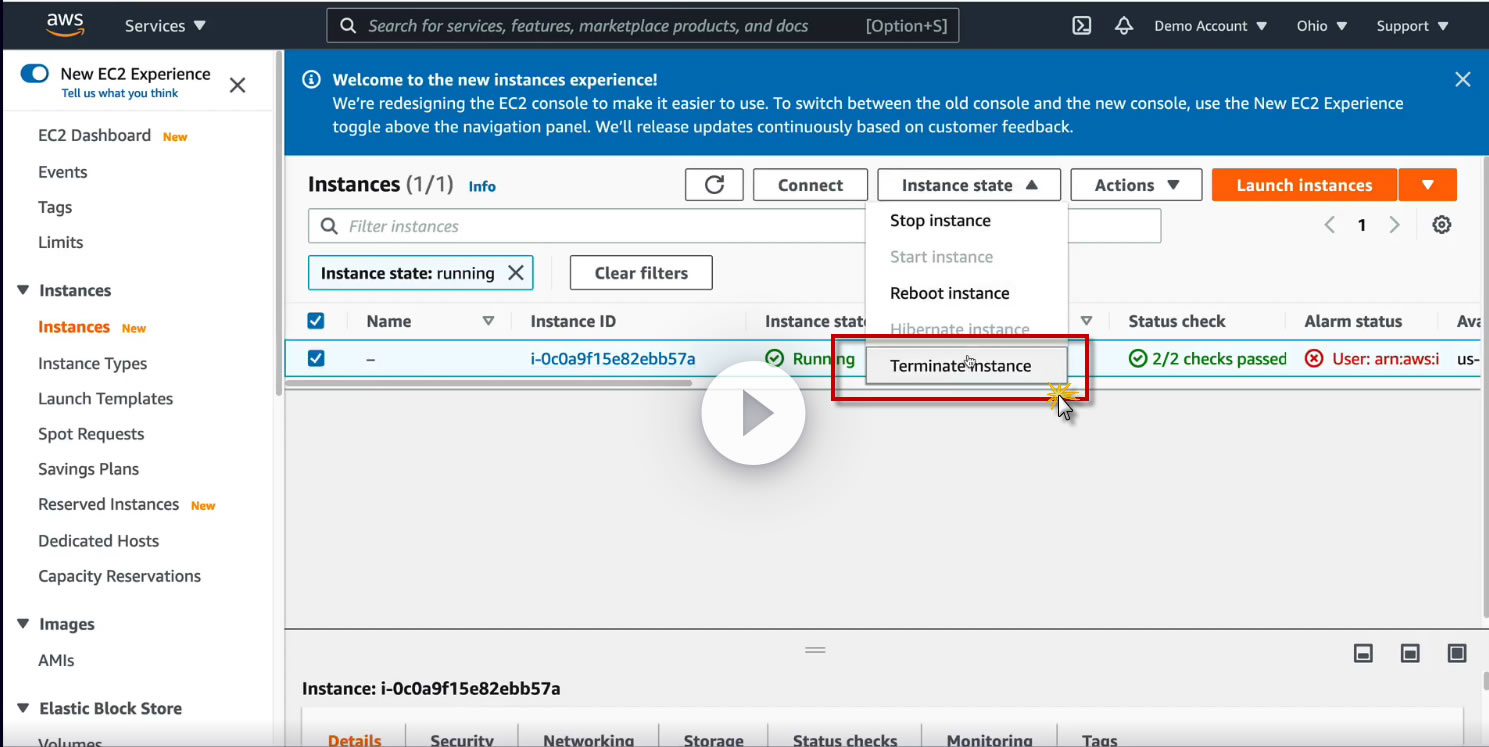Switch to the Security tab
Viewport: 1489px width, 747px height.
coord(462,738)
